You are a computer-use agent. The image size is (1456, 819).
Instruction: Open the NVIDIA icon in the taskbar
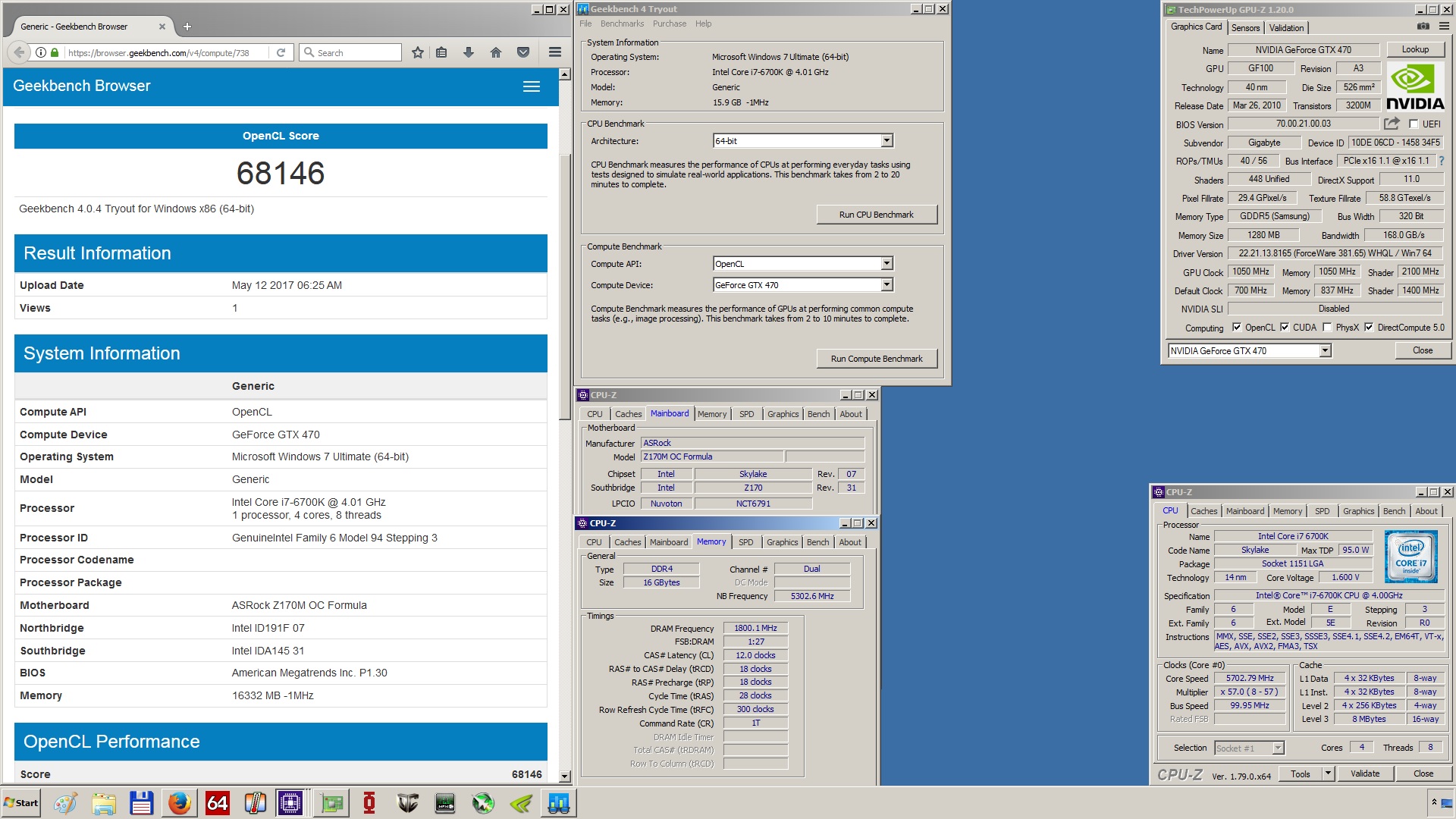point(521,803)
